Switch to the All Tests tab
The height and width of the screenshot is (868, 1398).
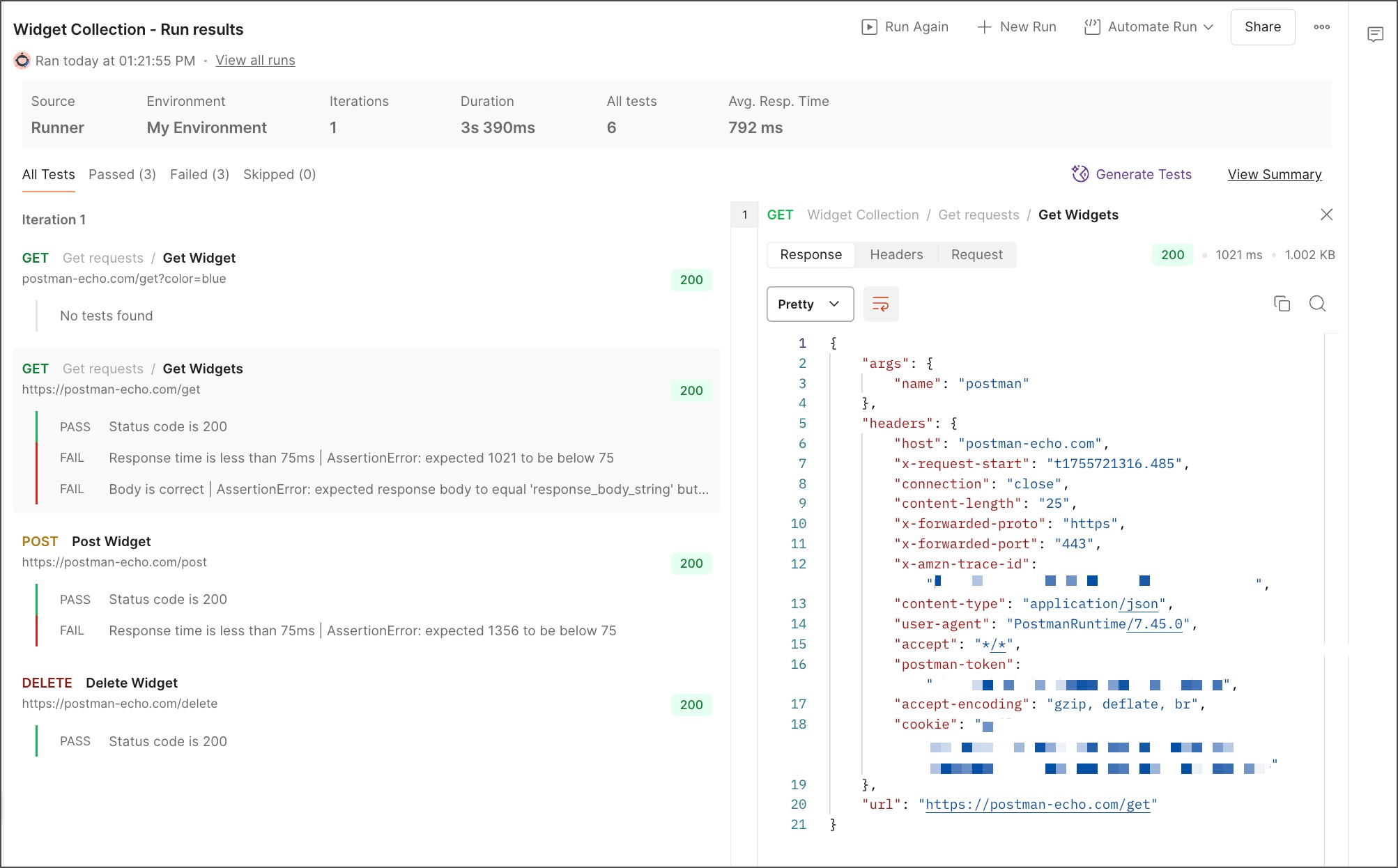(x=48, y=175)
